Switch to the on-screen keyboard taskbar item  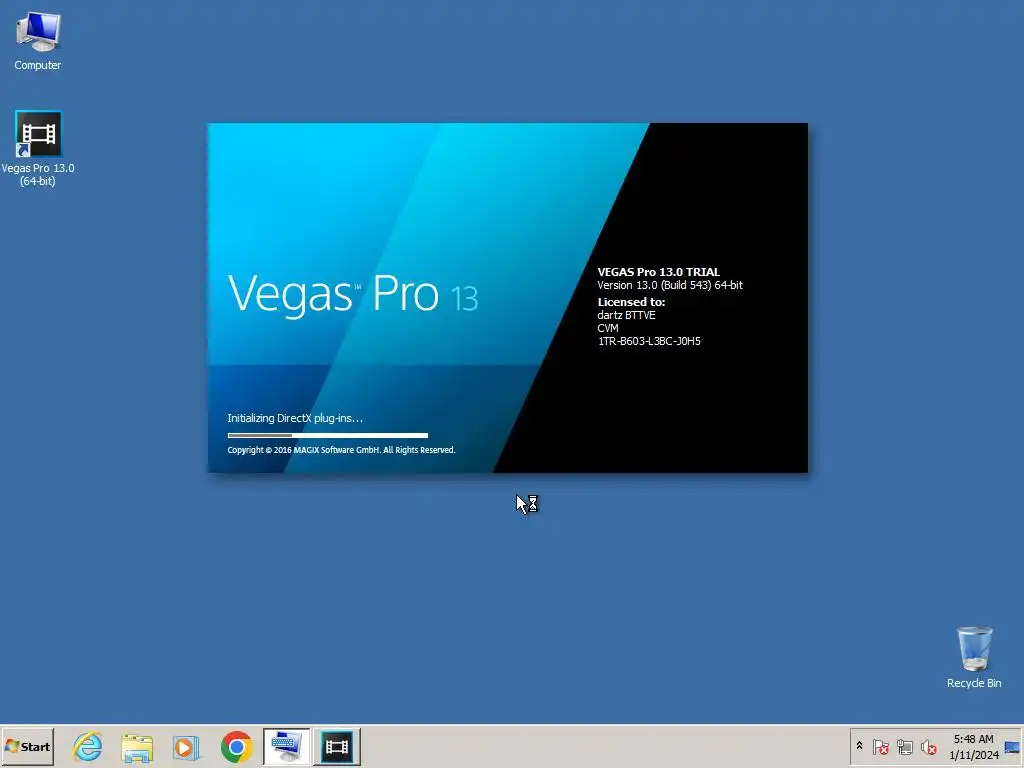286,746
